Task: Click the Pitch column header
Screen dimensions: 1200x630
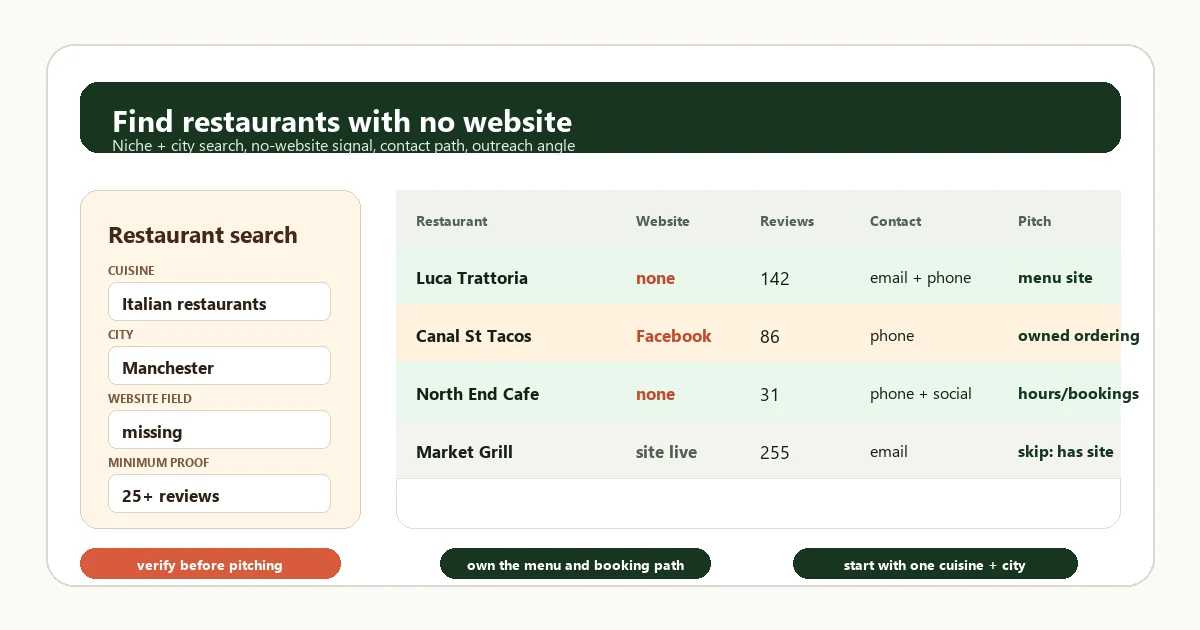Action: (1034, 221)
